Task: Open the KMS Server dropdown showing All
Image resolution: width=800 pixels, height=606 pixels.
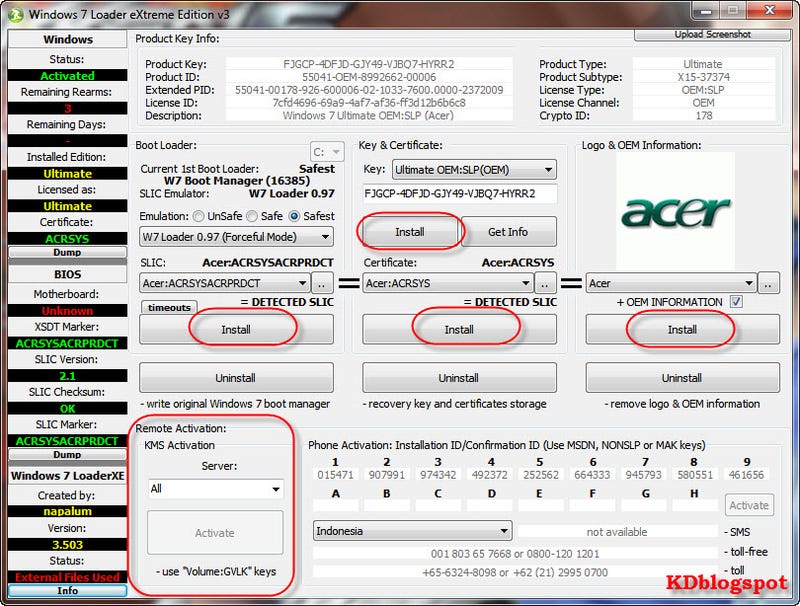Action: [x=215, y=489]
